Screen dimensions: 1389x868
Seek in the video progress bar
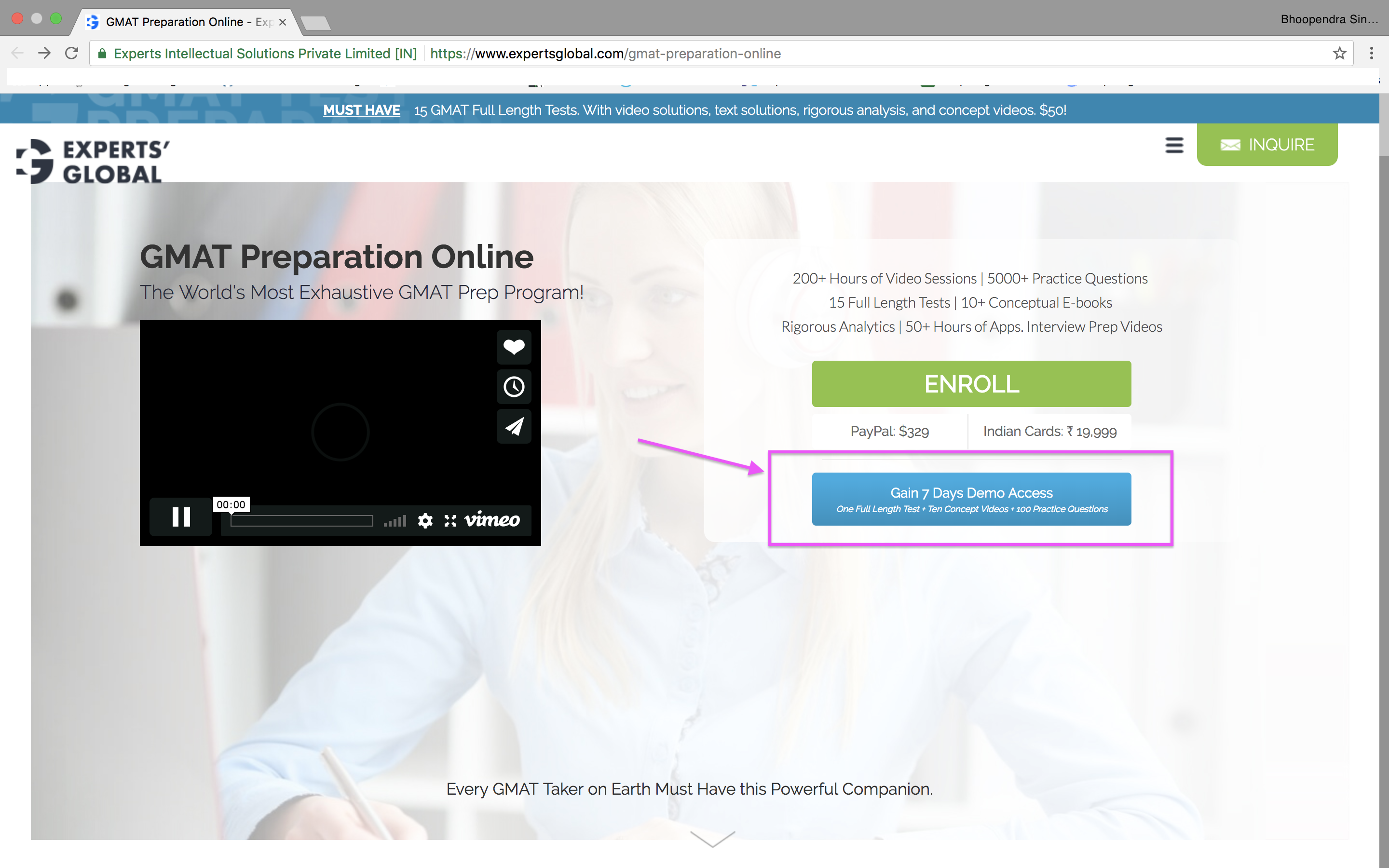302,521
